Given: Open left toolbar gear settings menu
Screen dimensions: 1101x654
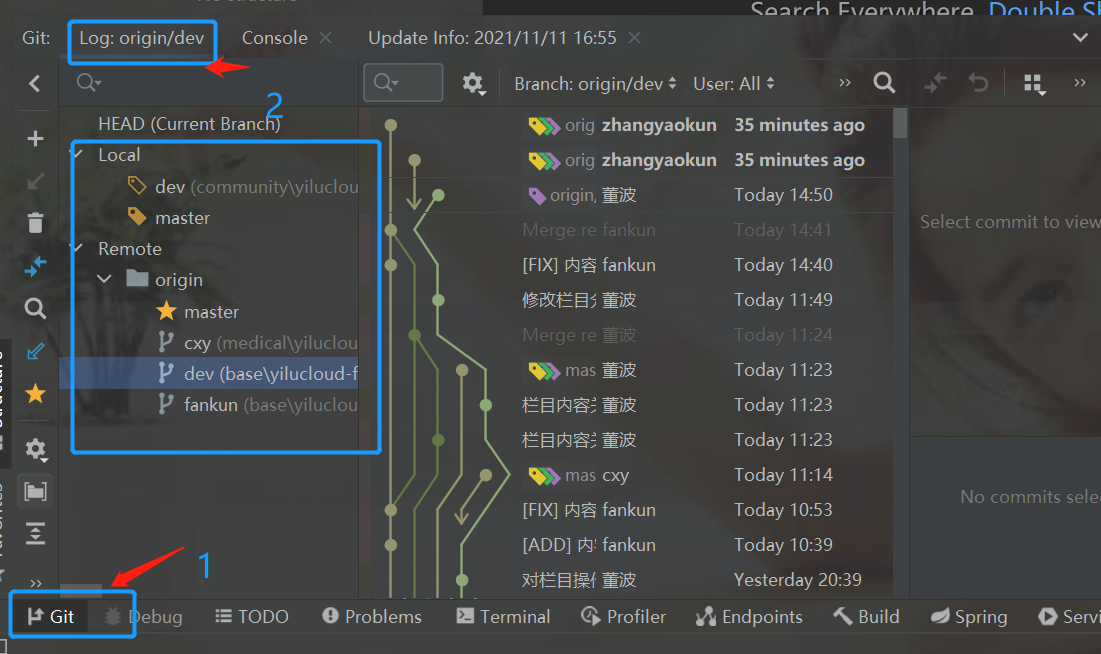Looking at the screenshot, I should [x=36, y=450].
